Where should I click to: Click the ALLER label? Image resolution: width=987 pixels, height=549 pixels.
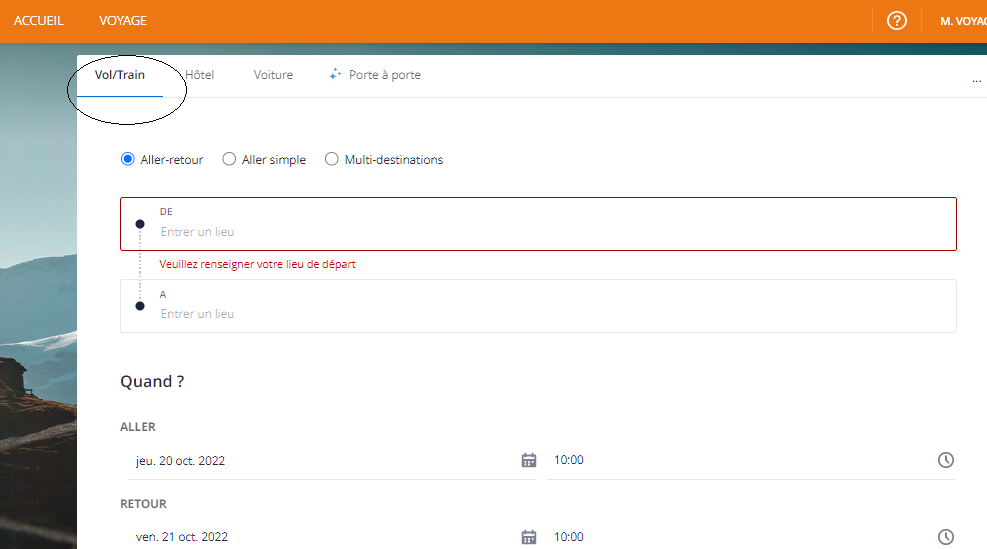[x=138, y=427]
